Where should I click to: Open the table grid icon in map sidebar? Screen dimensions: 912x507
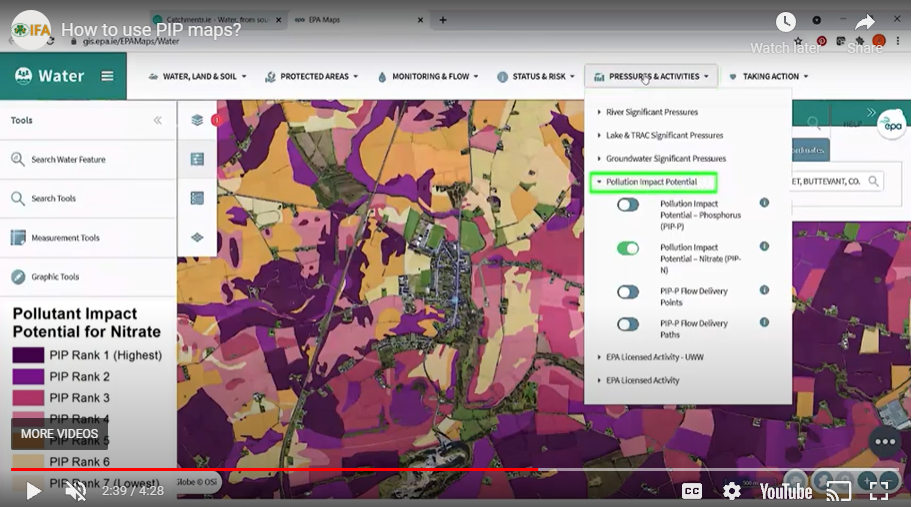coord(197,198)
